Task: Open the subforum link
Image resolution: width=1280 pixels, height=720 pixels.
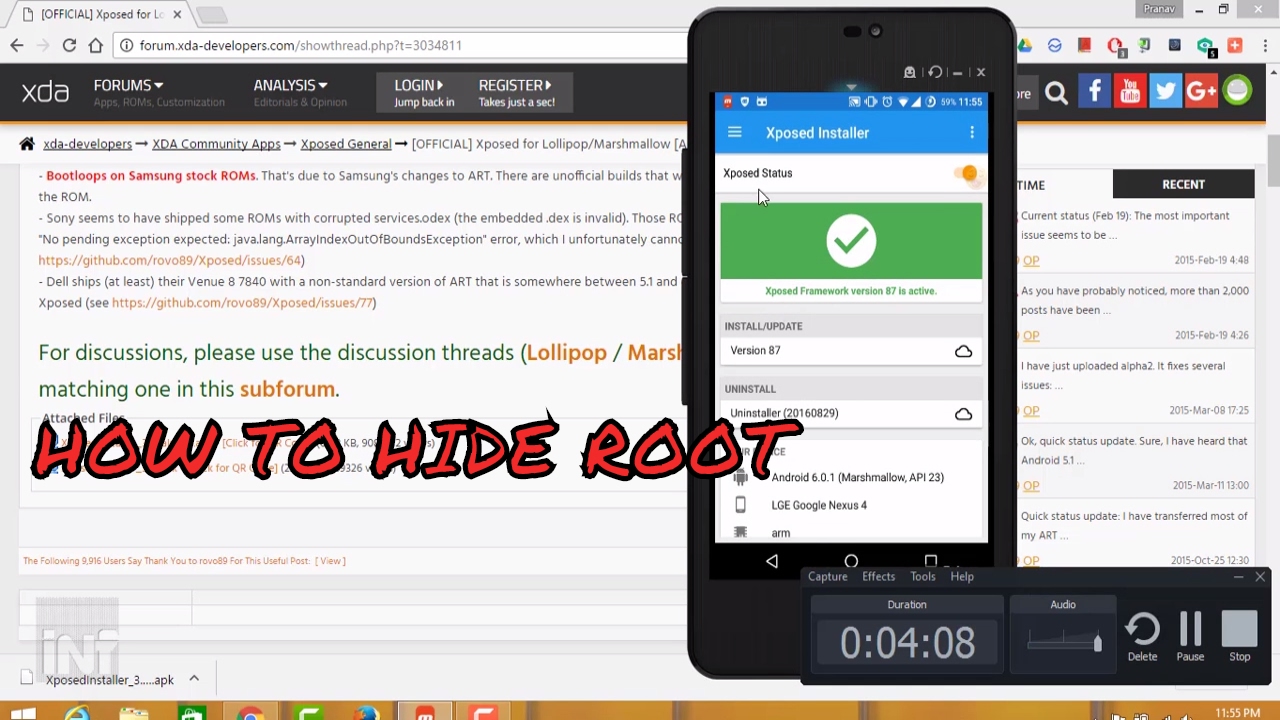Action: pyautogui.click(x=287, y=389)
